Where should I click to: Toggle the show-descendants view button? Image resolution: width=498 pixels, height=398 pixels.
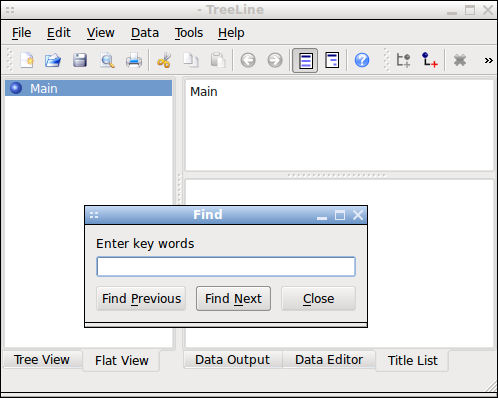(x=332, y=60)
